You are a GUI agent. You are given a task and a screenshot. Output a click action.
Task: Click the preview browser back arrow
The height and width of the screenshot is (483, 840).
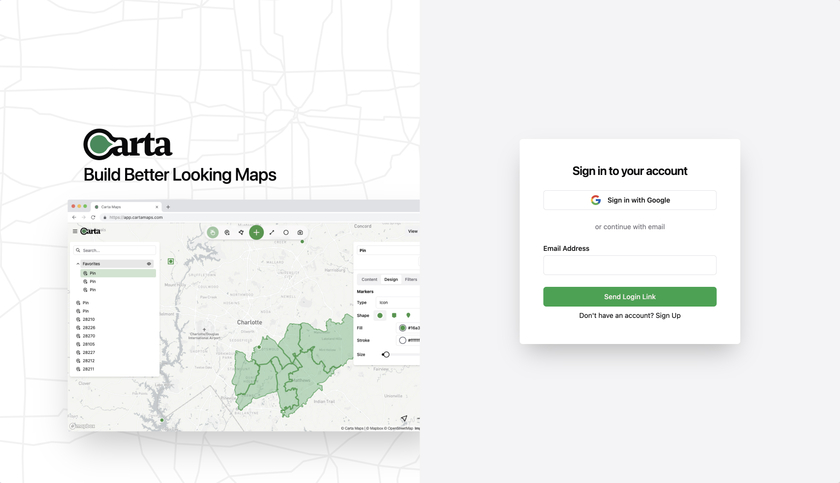(74, 217)
